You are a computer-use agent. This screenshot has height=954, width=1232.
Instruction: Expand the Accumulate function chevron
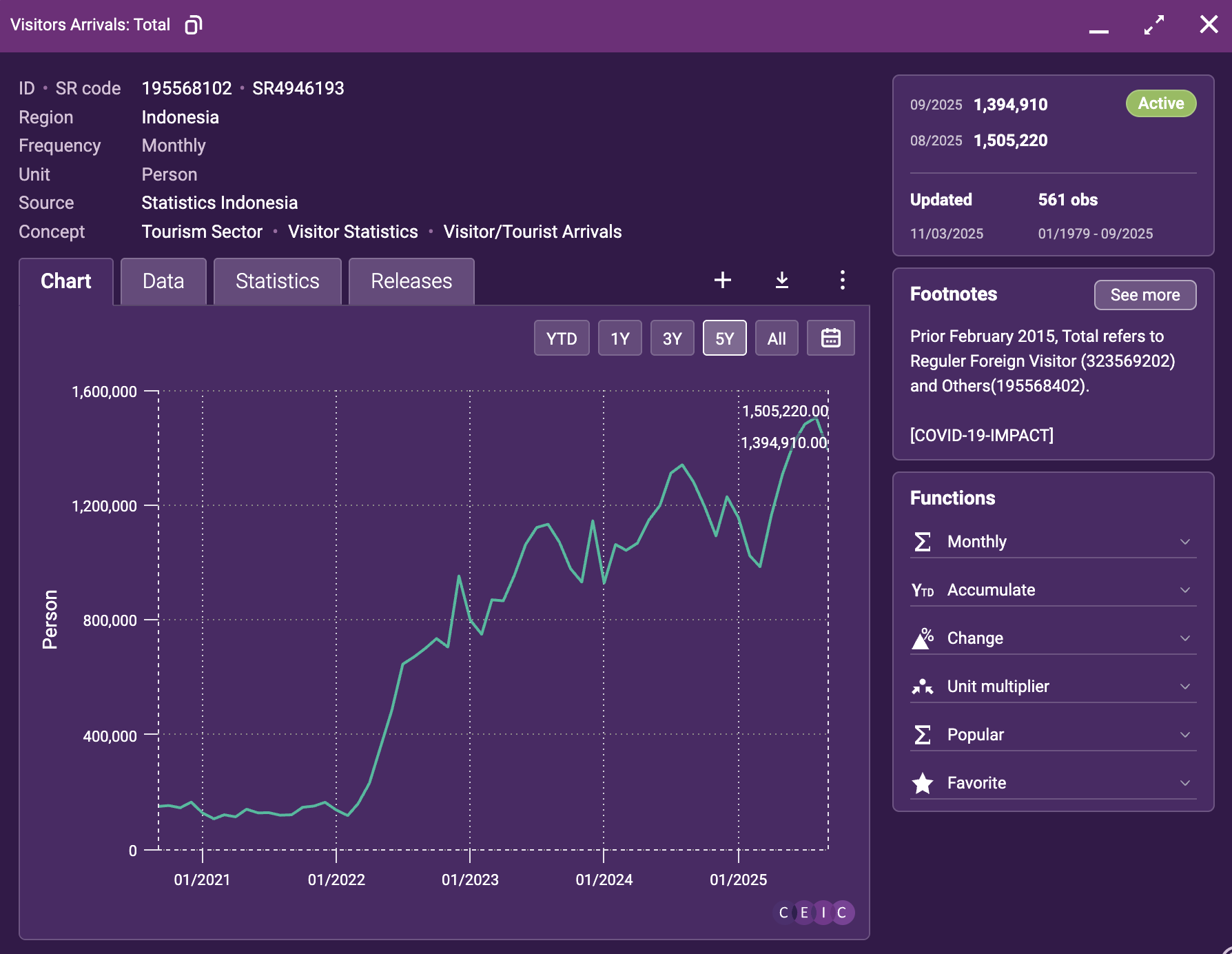[1184, 590]
